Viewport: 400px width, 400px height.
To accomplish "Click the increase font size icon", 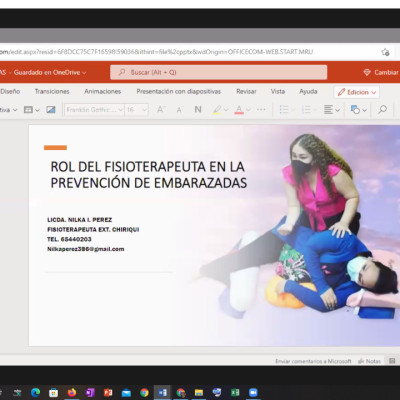I will pyautogui.click(x=161, y=109).
